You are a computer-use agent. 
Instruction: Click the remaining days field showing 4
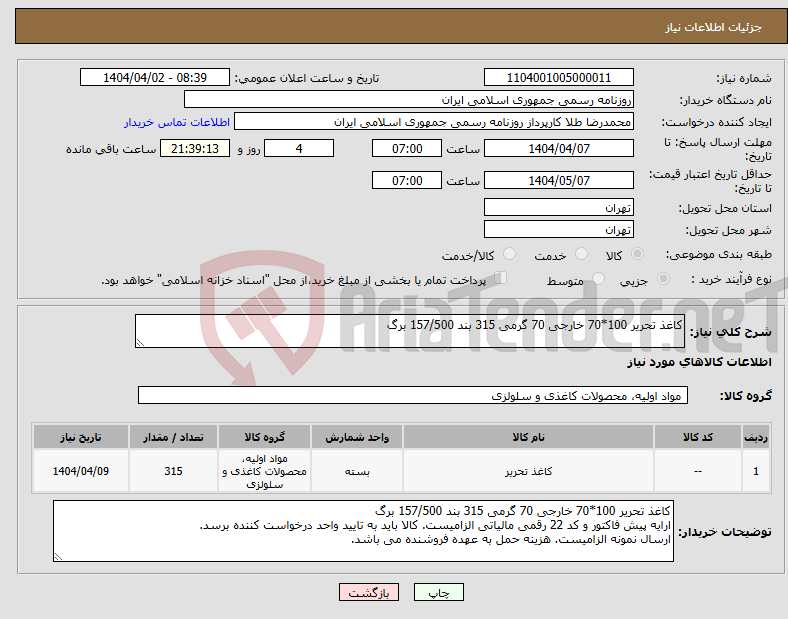(x=299, y=148)
